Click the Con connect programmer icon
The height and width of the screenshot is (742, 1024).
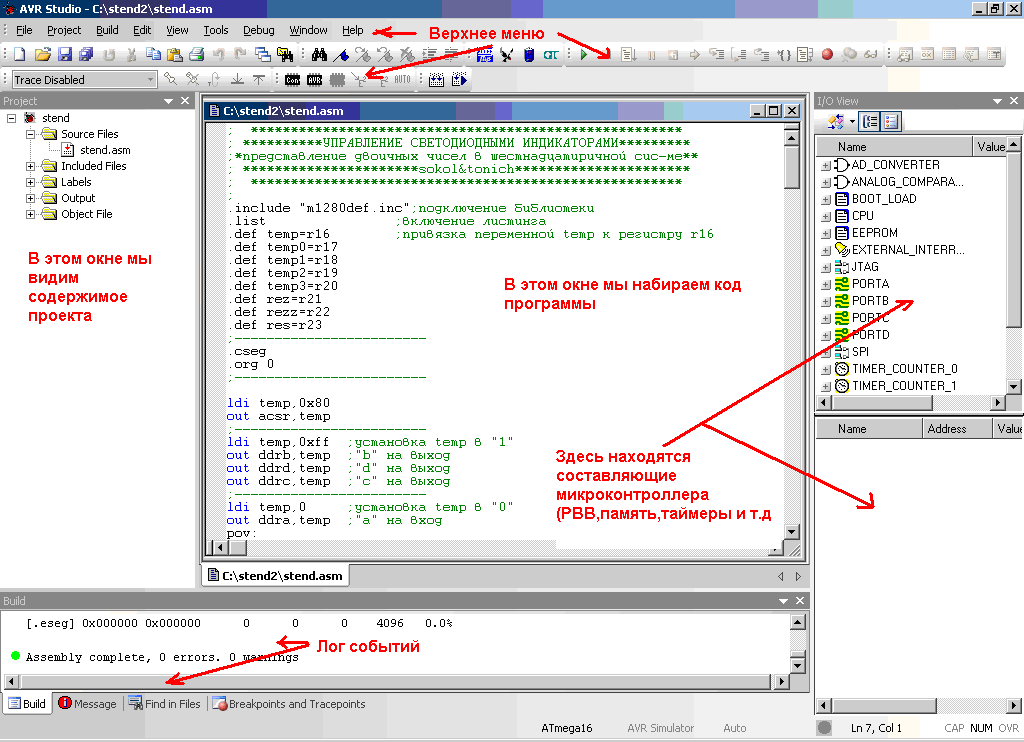coord(293,80)
